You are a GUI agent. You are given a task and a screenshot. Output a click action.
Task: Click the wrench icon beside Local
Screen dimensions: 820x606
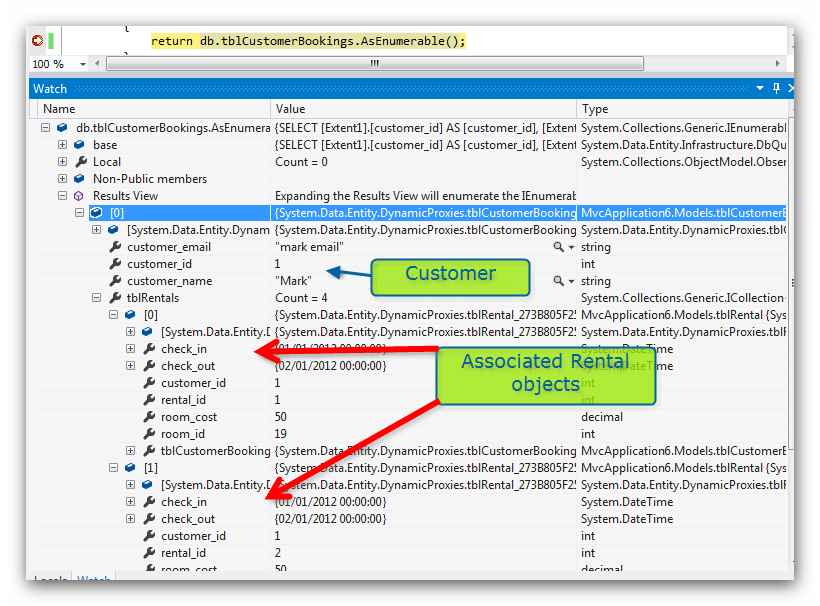pyautogui.click(x=81, y=162)
